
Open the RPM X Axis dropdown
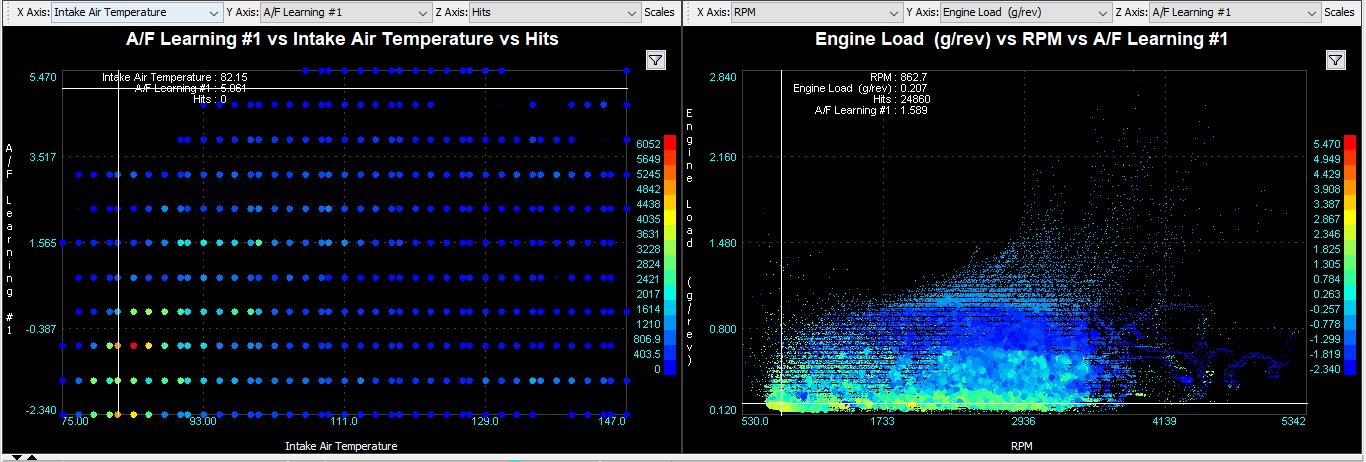tap(815, 13)
